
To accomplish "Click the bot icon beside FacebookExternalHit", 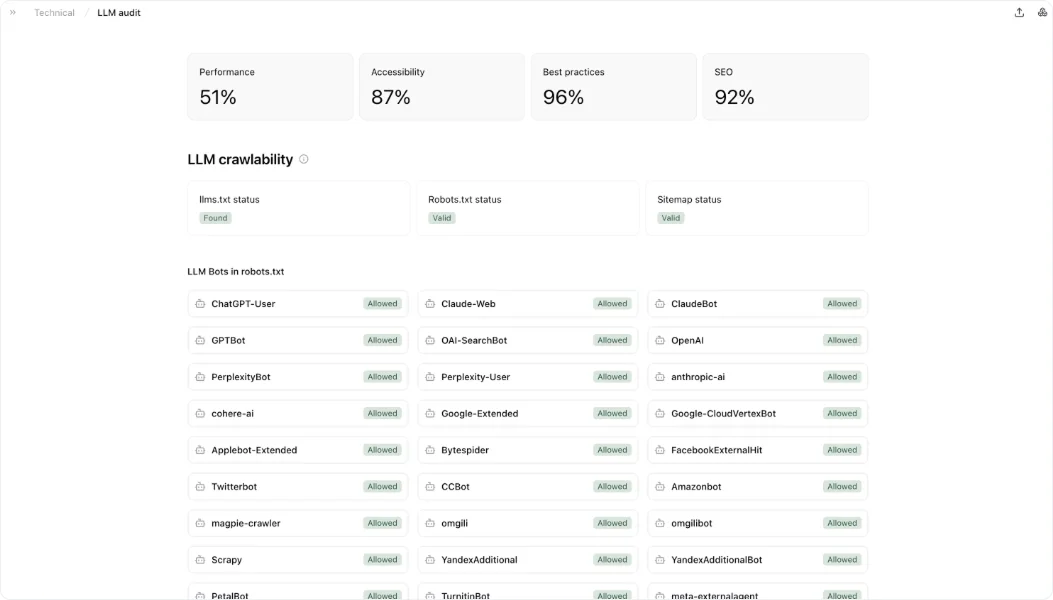I will pos(660,450).
